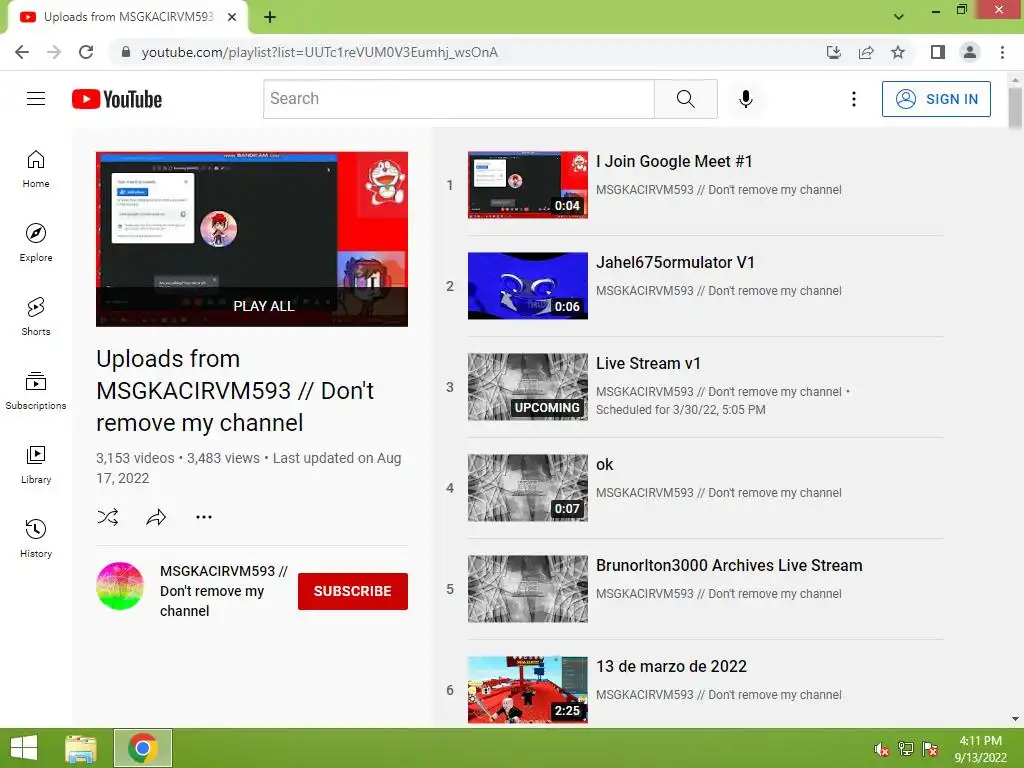Click muted volume tray icon
Screen dimensions: 1024x768
pyautogui.click(x=881, y=749)
